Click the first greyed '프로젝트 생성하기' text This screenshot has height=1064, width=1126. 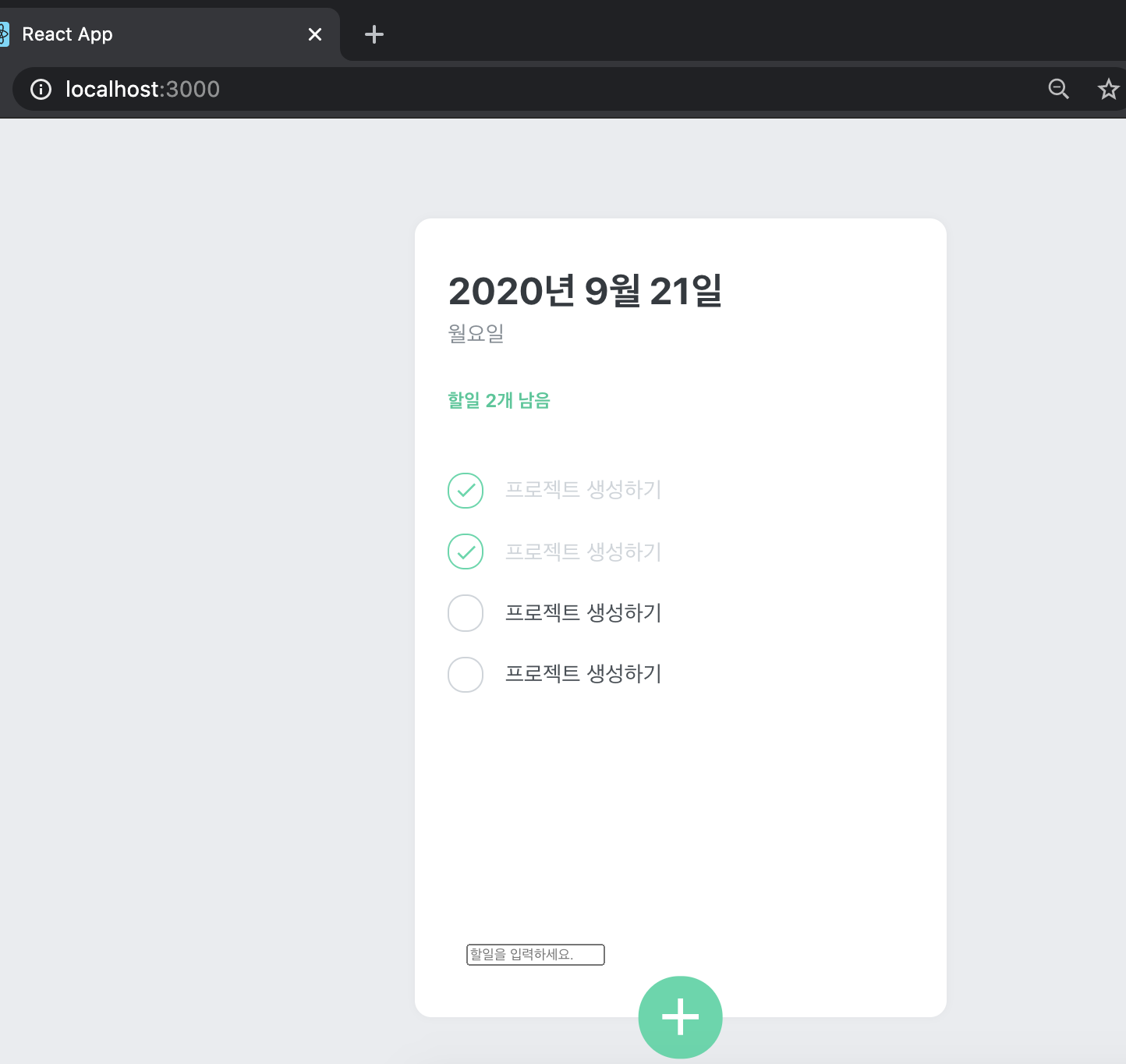(x=583, y=490)
